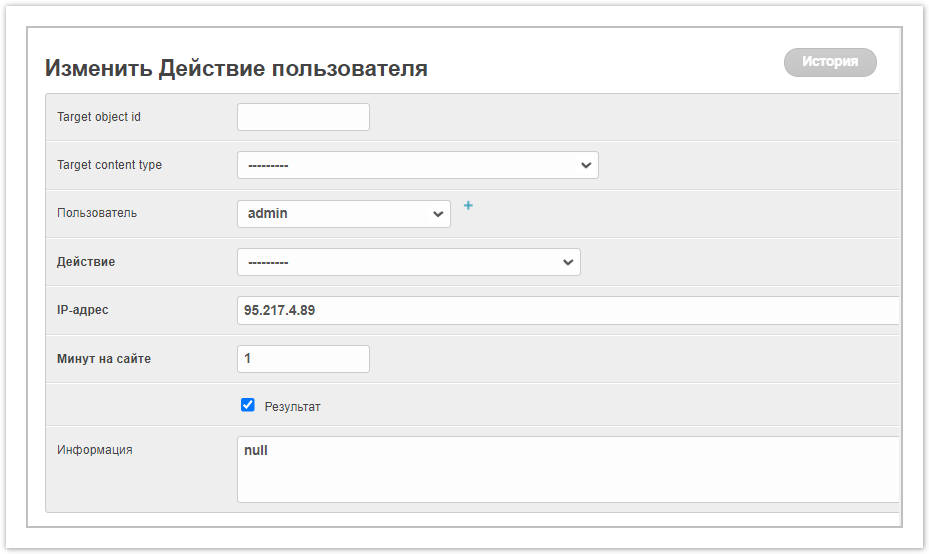Open the Пользователь dropdown showing admin

[343, 214]
